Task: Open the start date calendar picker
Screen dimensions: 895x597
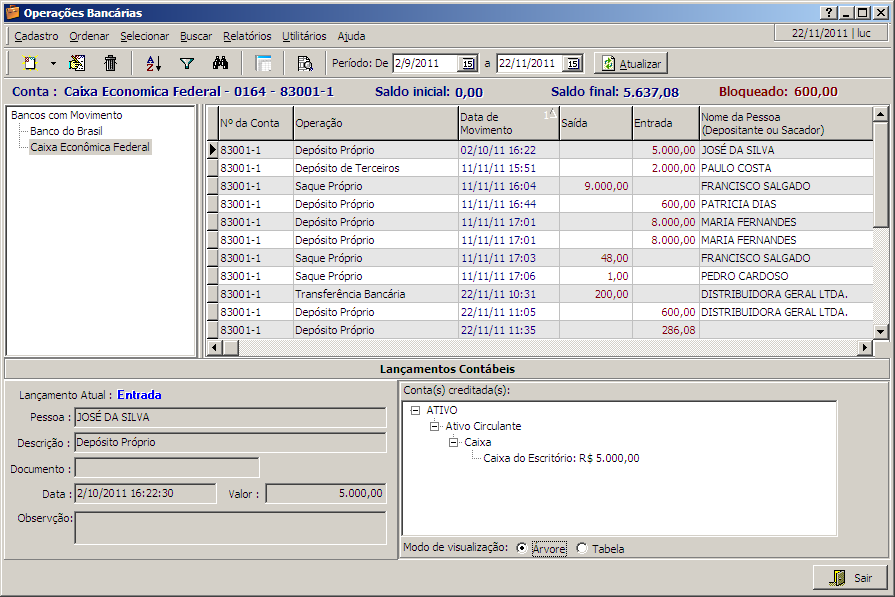Action: (x=467, y=64)
